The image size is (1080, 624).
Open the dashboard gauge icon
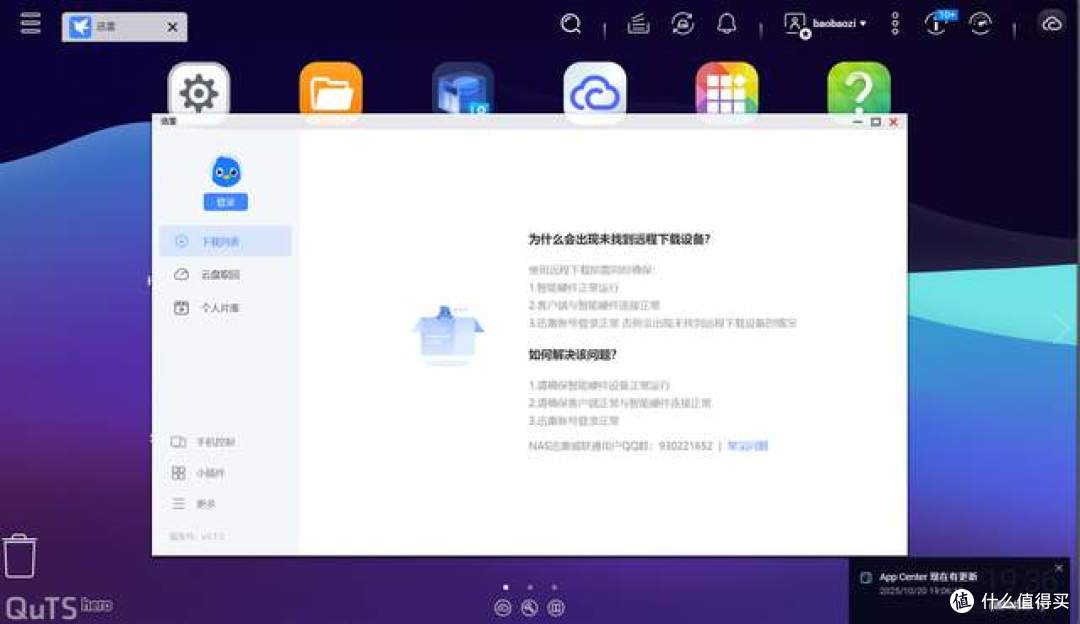(x=980, y=24)
